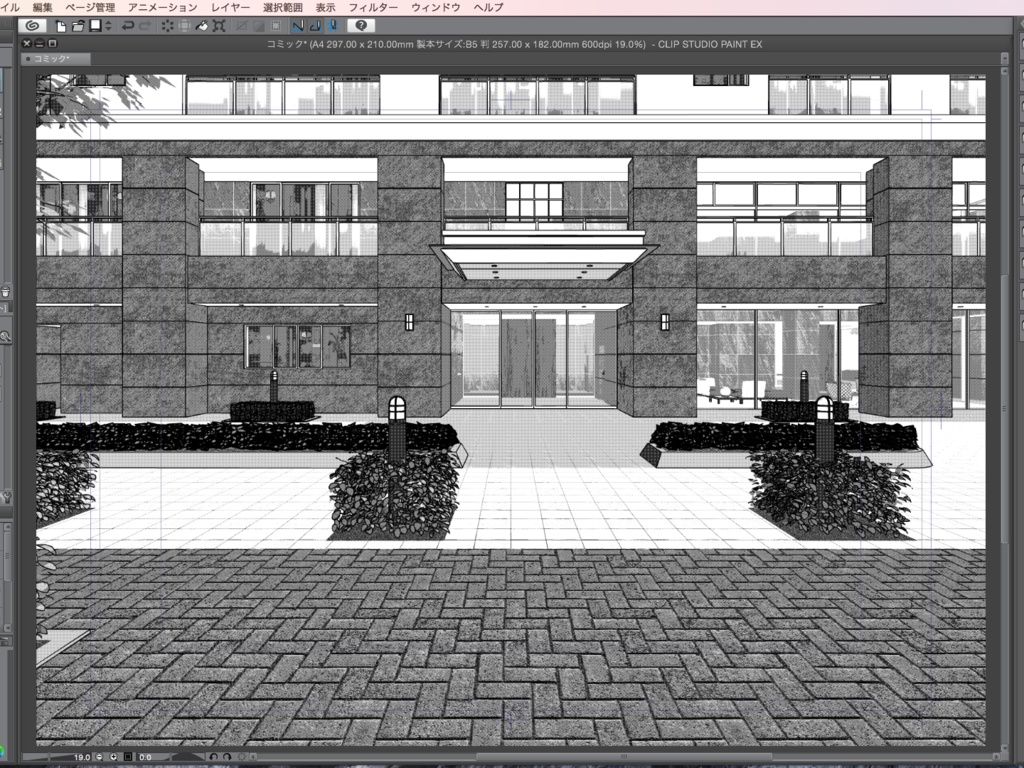
Task: Toggle snap to special ruler
Action: (x=316, y=27)
